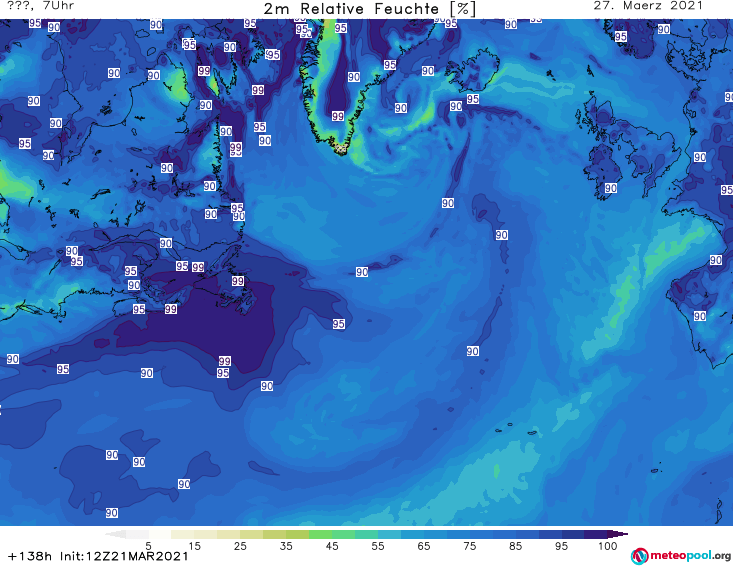This screenshot has width=733, height=566.
Task: Click the pale cream legend swatch above 15
Action: pyautogui.click(x=183, y=534)
